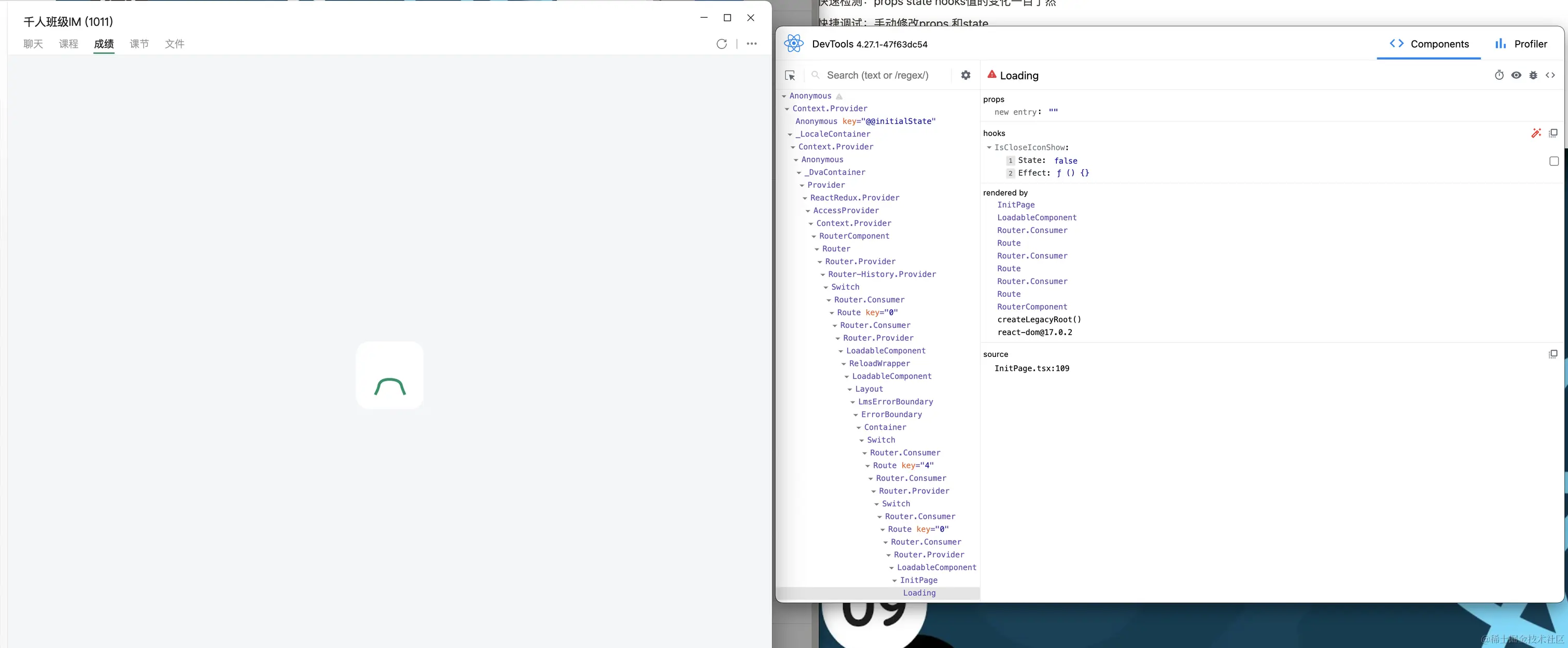Toggle the IsCloseIconShow State checkbox
Screen dimensions: 1568x648
click(1553, 161)
